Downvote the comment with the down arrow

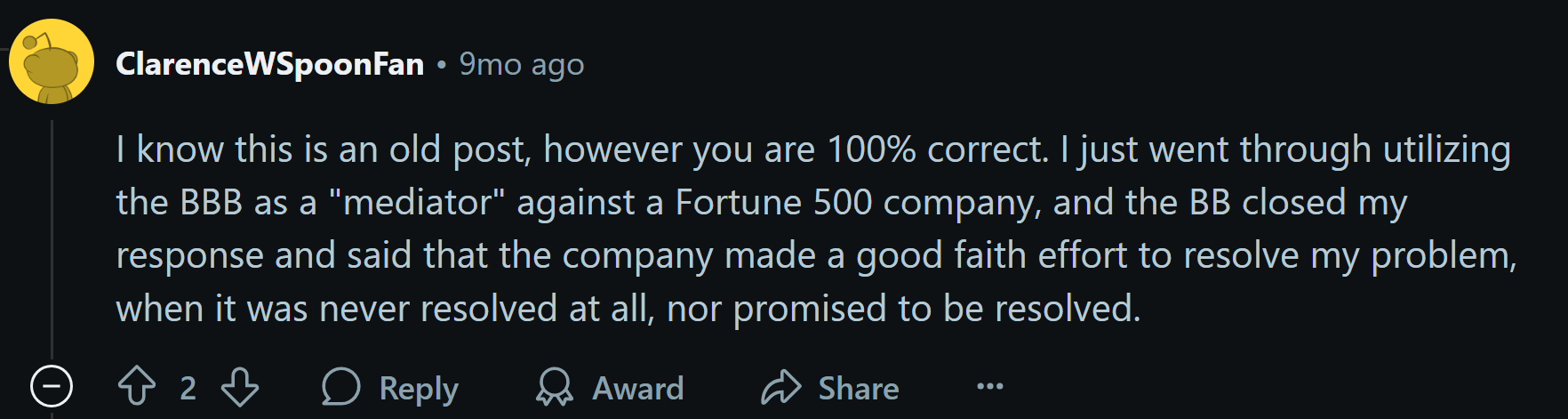(240, 387)
